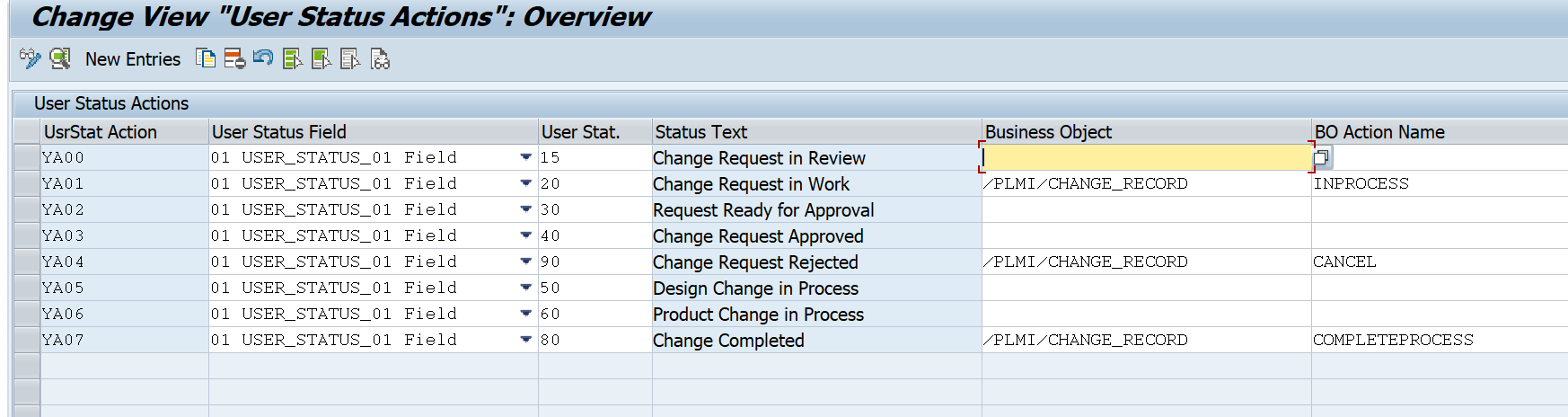
Task: Select the YA04 row via row selector
Action: (27, 262)
